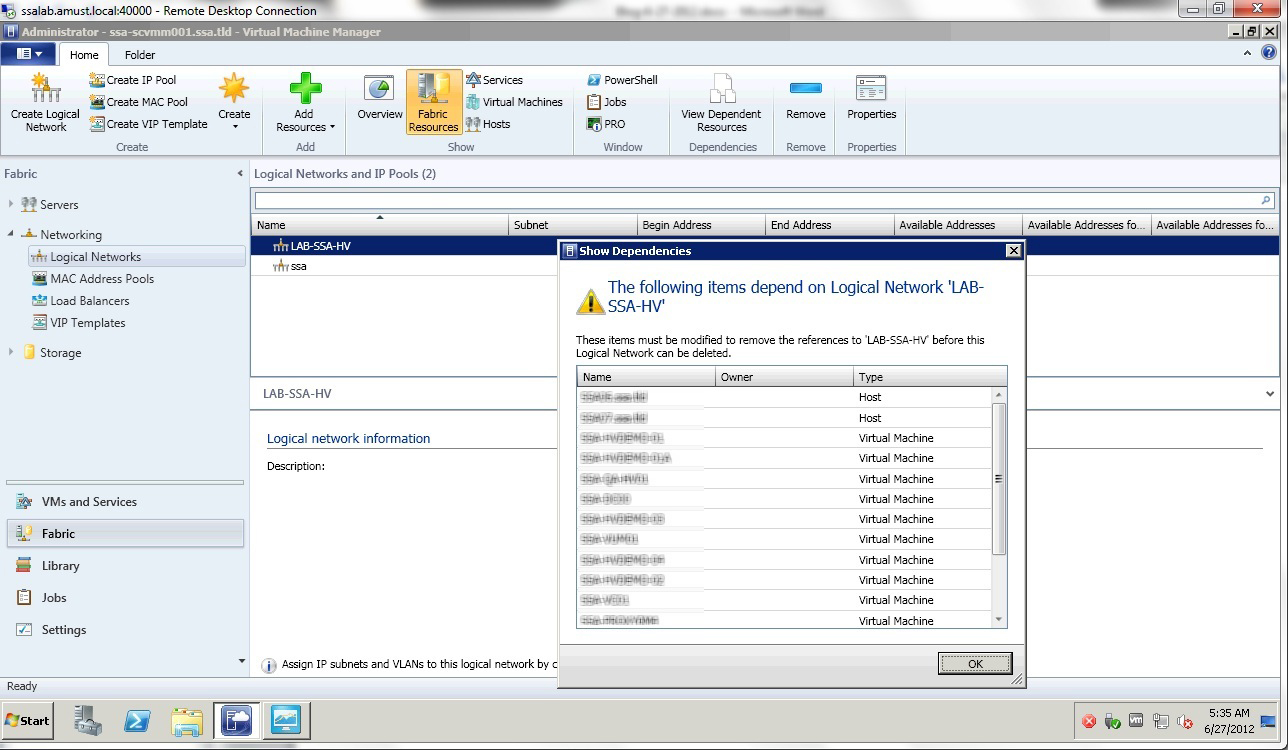Open Library workspace
Image resolution: width=1288 pixels, height=750 pixels.
click(x=125, y=566)
